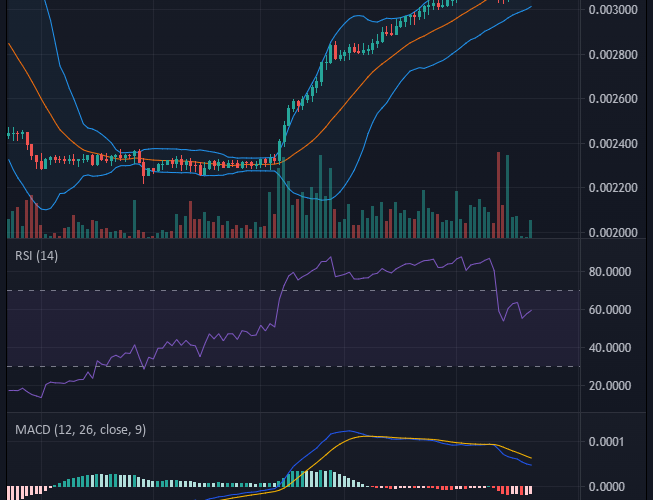This screenshot has width=653, height=500.
Task: Click the 0.002600 price axis label
Action: click(613, 99)
